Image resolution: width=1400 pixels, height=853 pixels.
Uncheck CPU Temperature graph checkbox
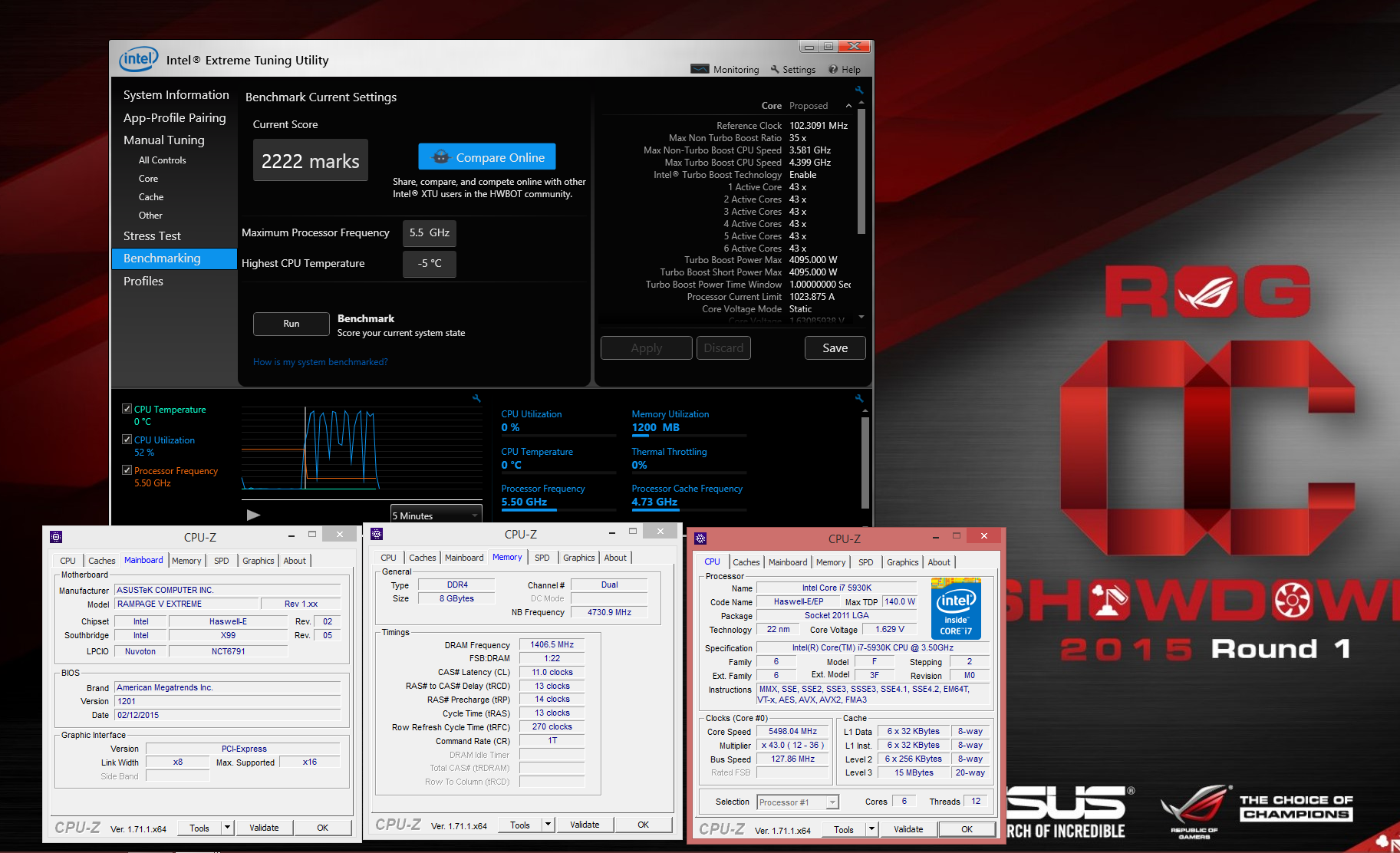[x=127, y=409]
